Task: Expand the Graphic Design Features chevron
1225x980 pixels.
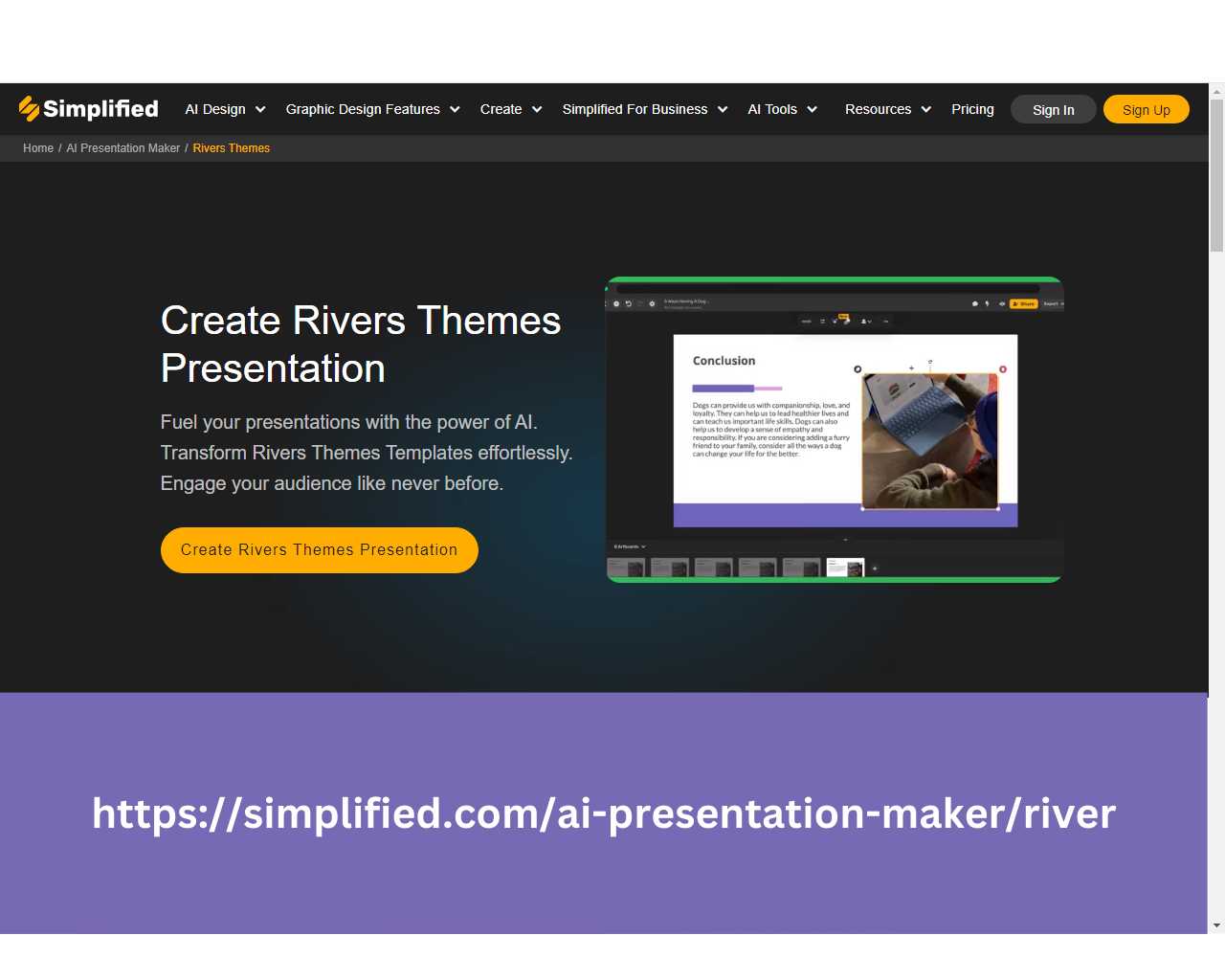Action: (455, 110)
